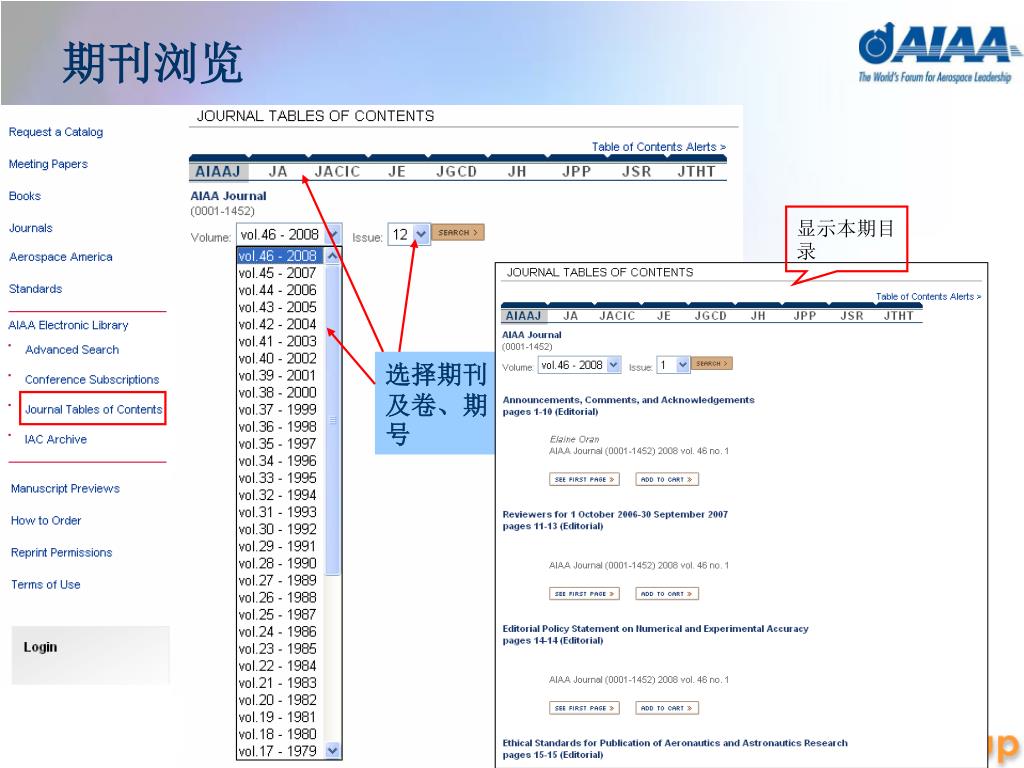Click the Login button

click(40, 647)
